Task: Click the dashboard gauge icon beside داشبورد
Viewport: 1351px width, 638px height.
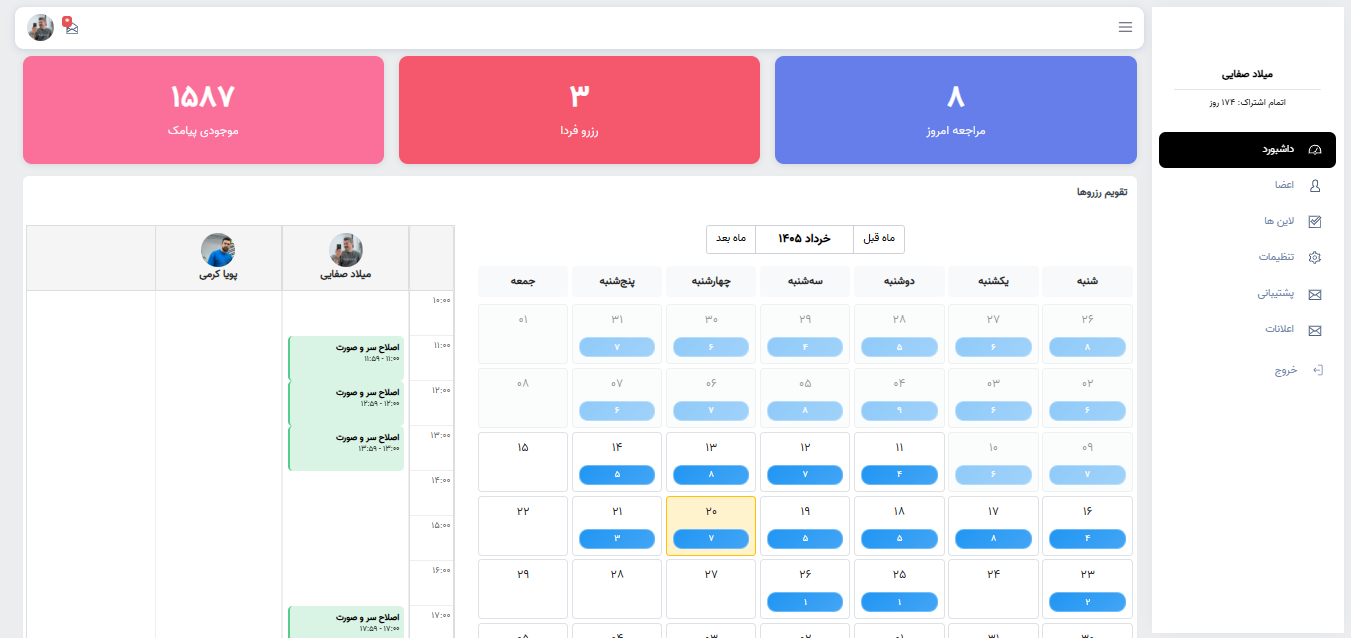Action: 1315,150
